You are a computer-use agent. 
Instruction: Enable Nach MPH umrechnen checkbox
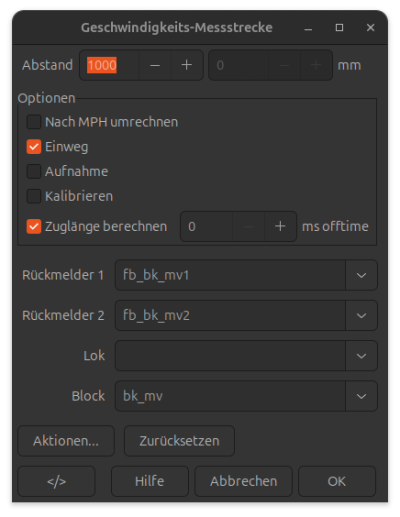[34, 122]
